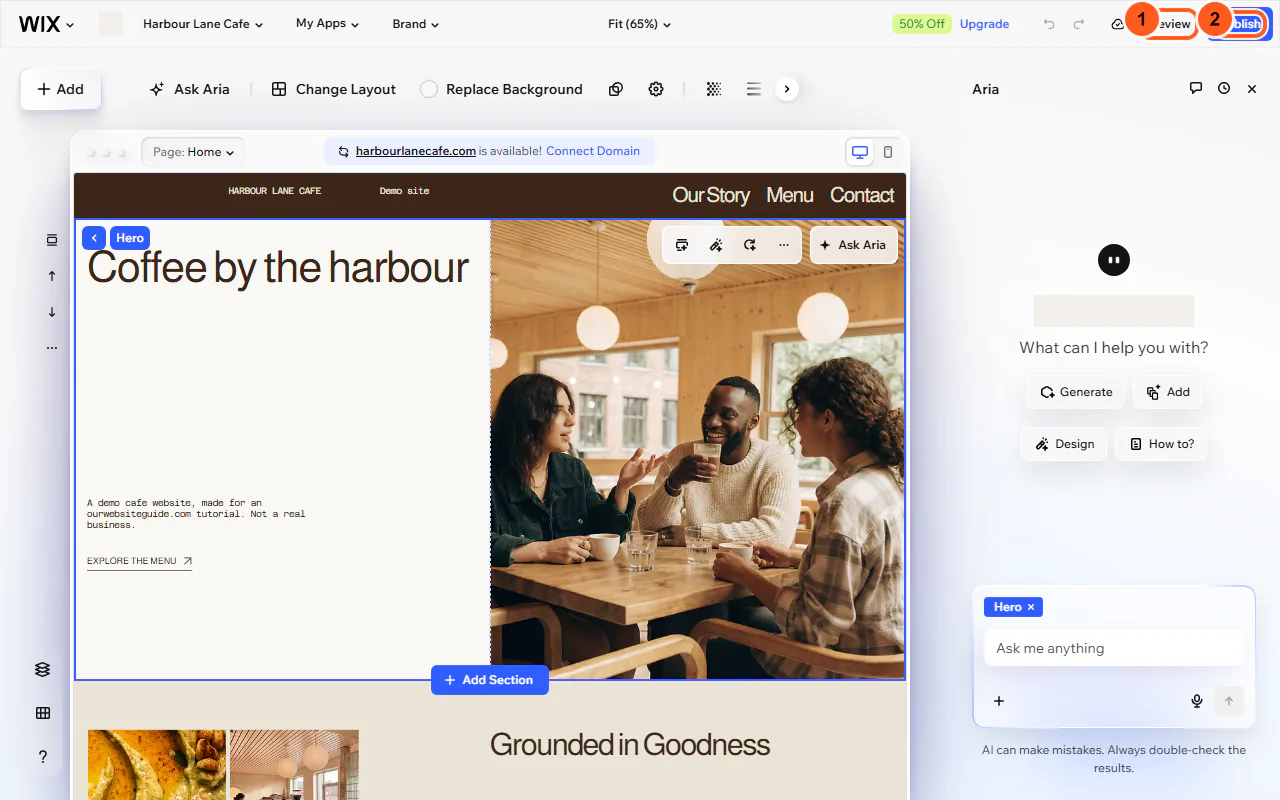
Task: Click the magic wand design icon on the Hero section
Action: [716, 245]
